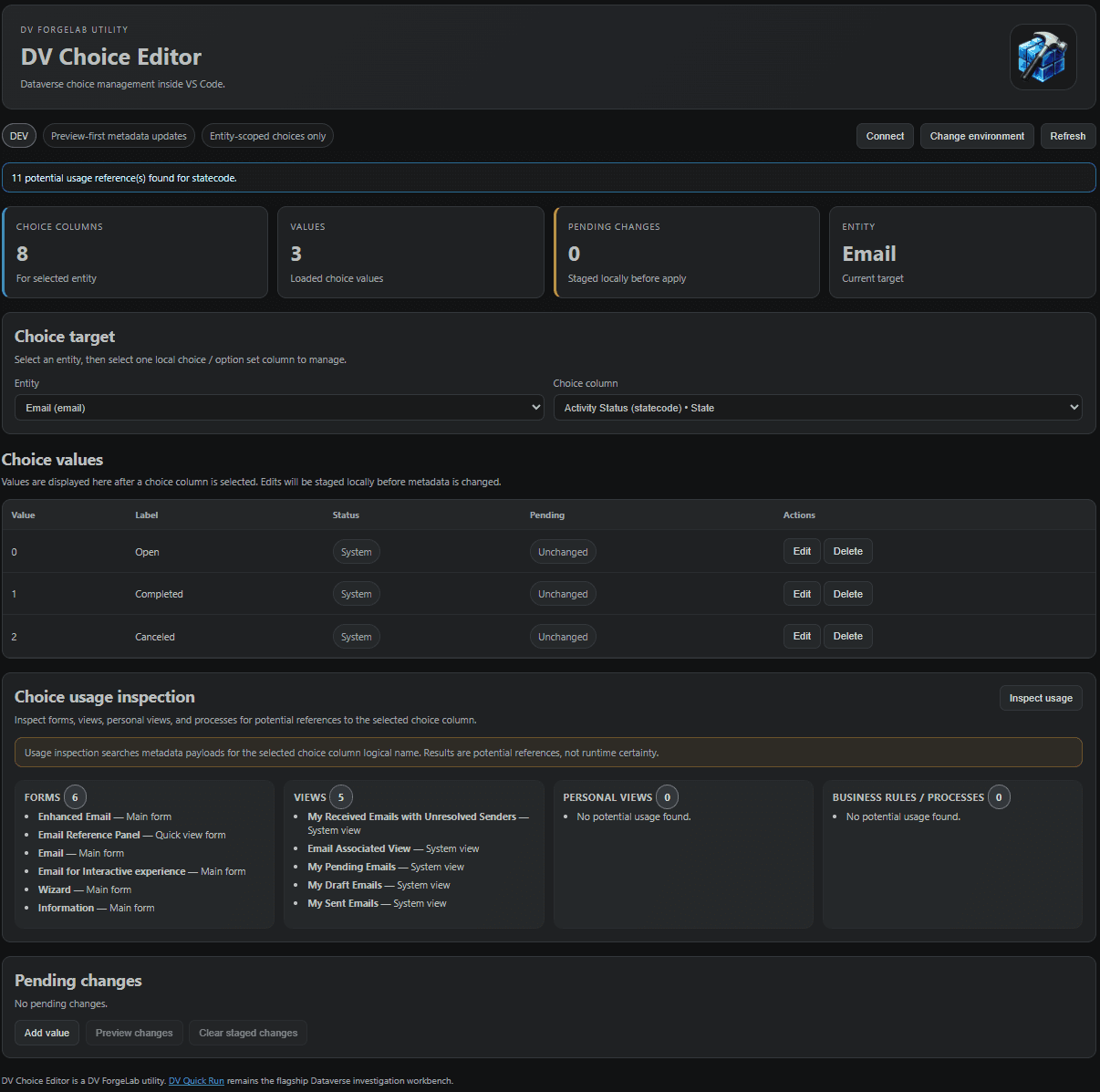Edit the Completed choice value
This screenshot has height=1092, width=1100.
click(802, 594)
